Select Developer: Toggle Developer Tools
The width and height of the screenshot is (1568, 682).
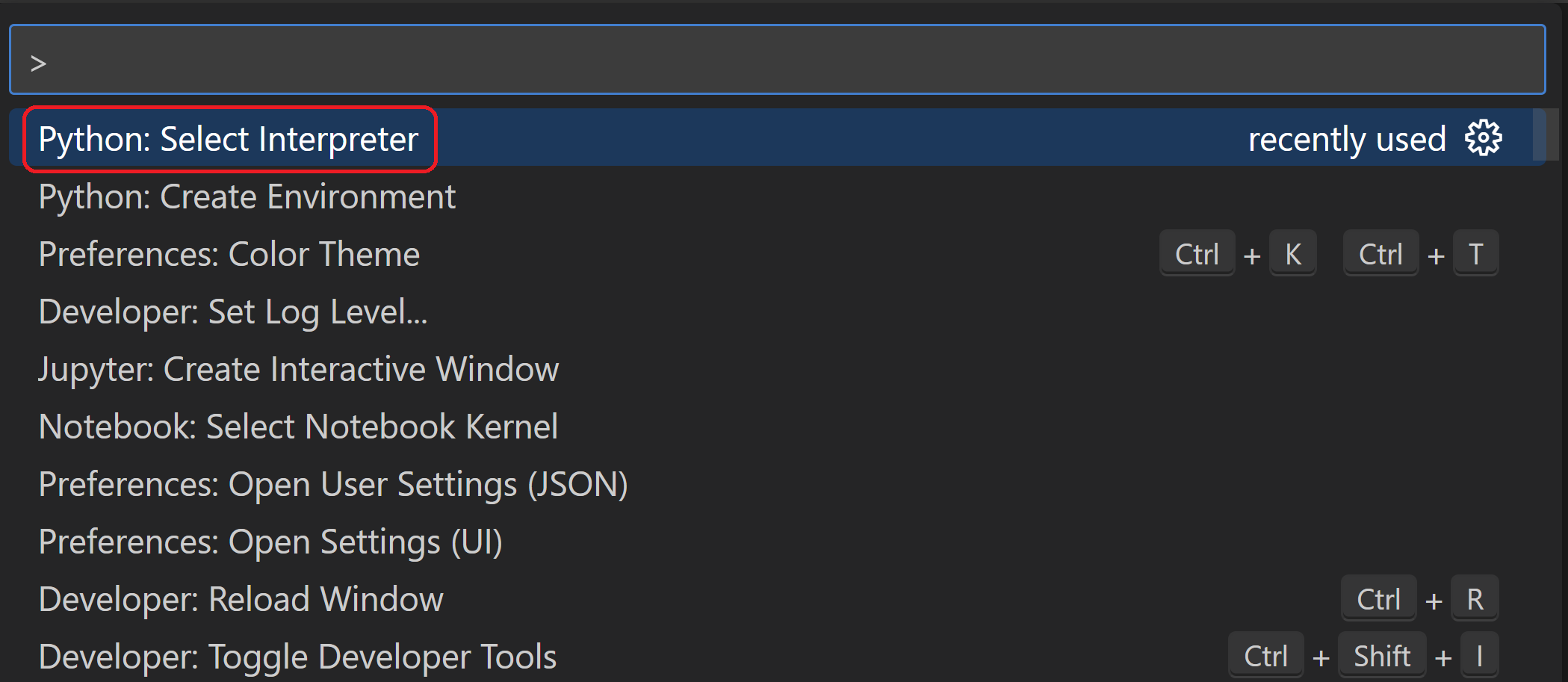tap(297, 657)
